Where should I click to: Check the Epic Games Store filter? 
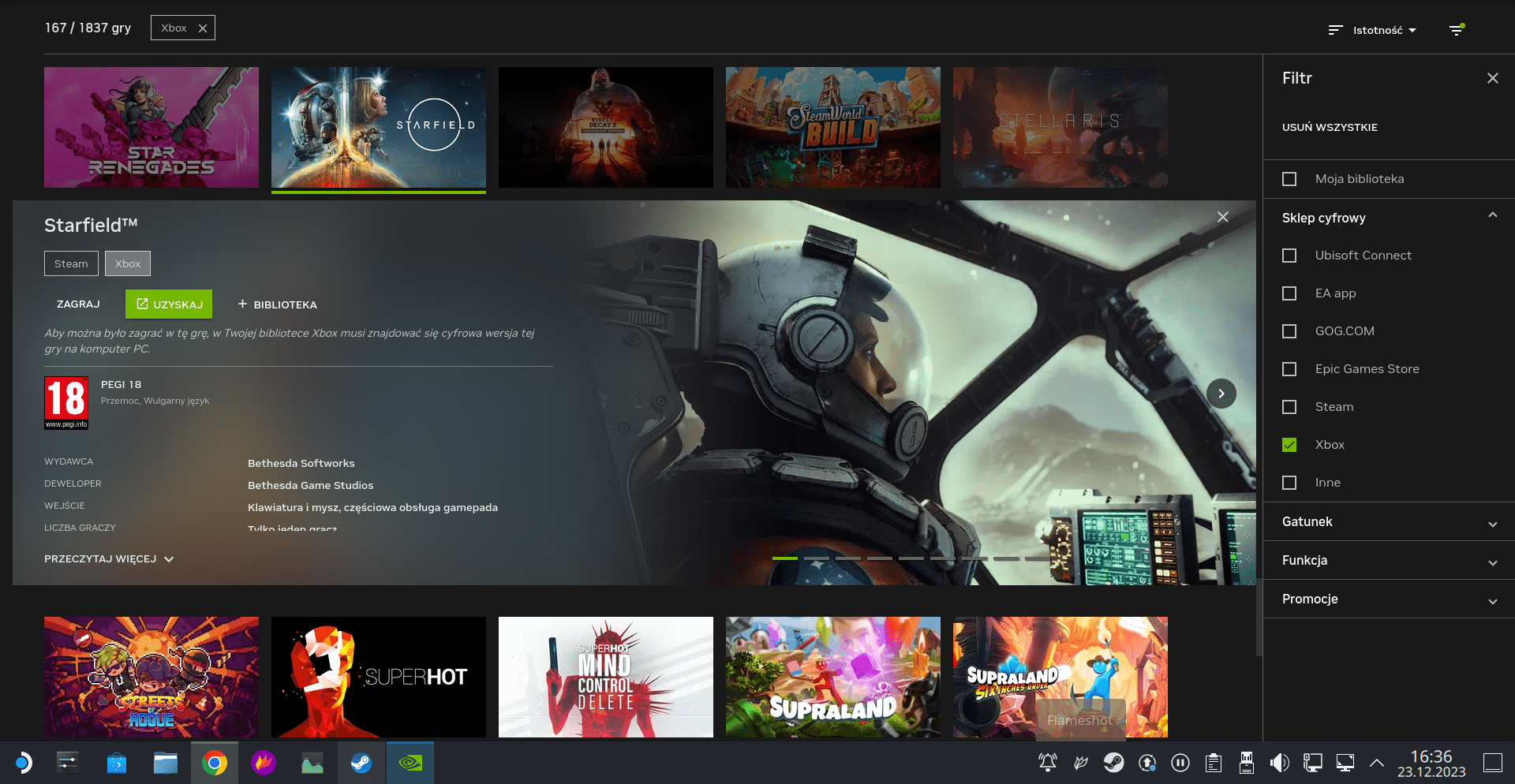1289,369
